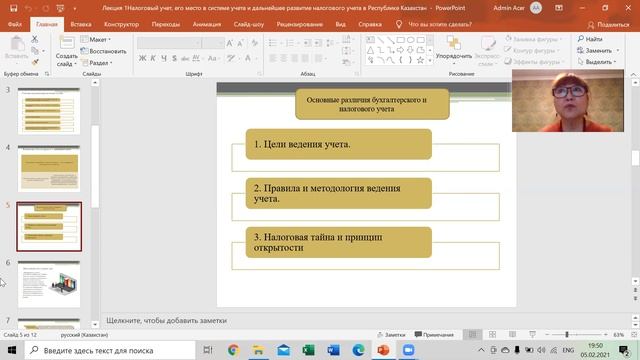
Task: Select slide 3 thumbnail
Action: [x=49, y=111]
